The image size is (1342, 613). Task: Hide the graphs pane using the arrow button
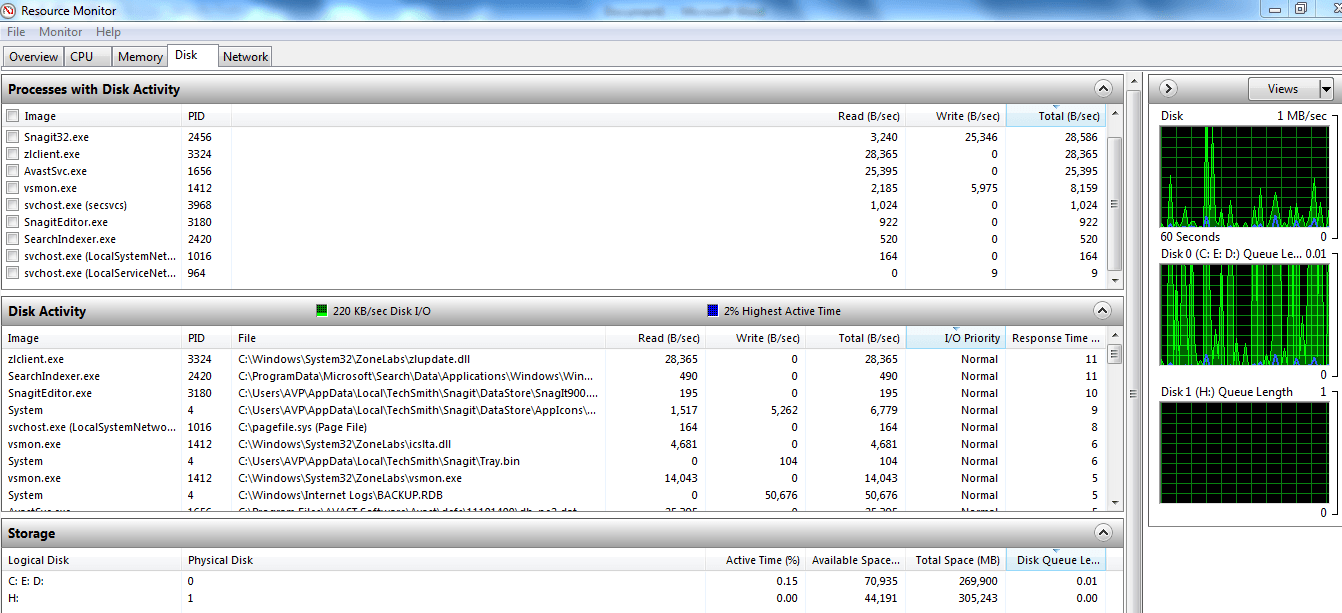click(x=1168, y=89)
